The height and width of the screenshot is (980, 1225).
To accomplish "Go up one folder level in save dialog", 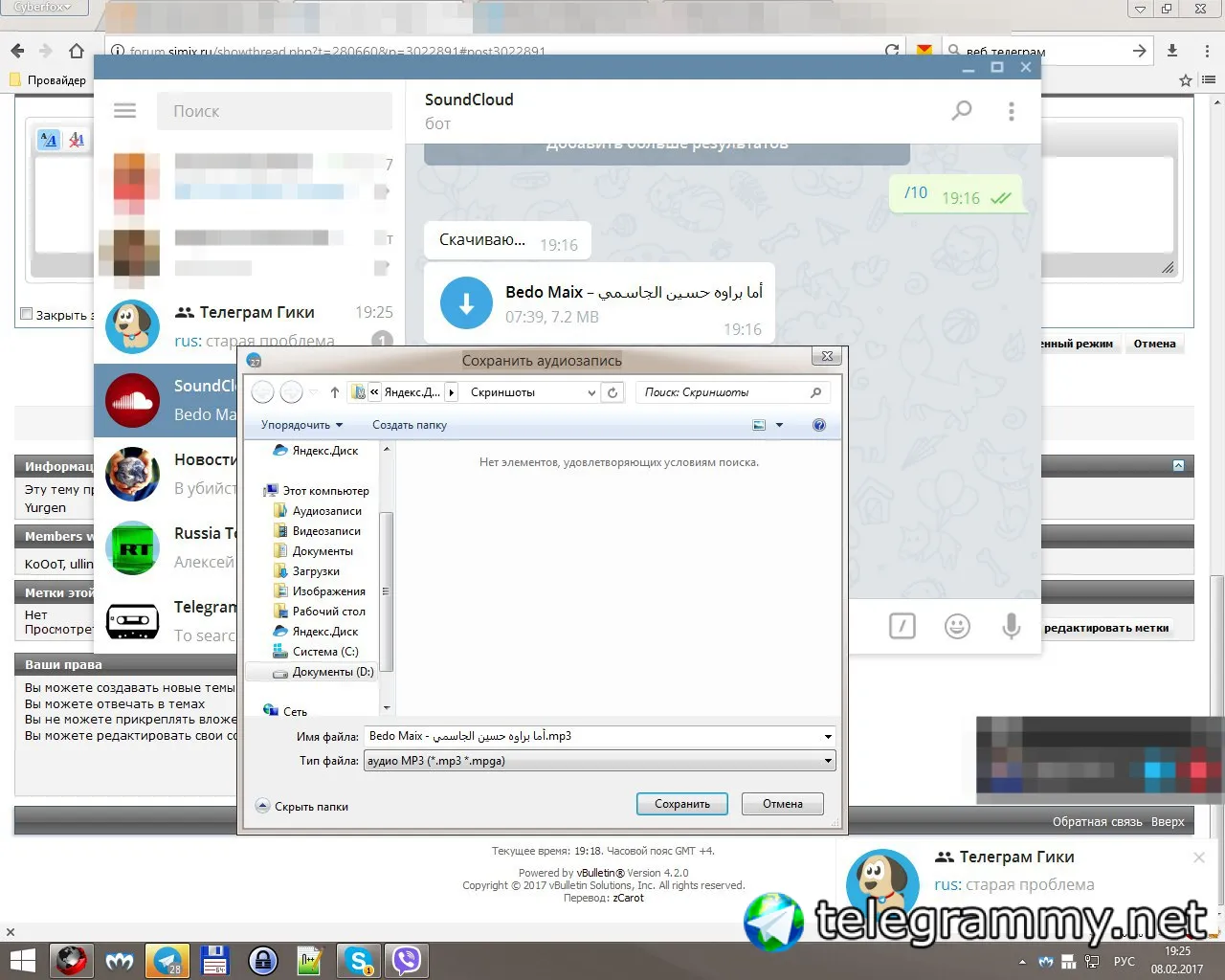I will [334, 392].
